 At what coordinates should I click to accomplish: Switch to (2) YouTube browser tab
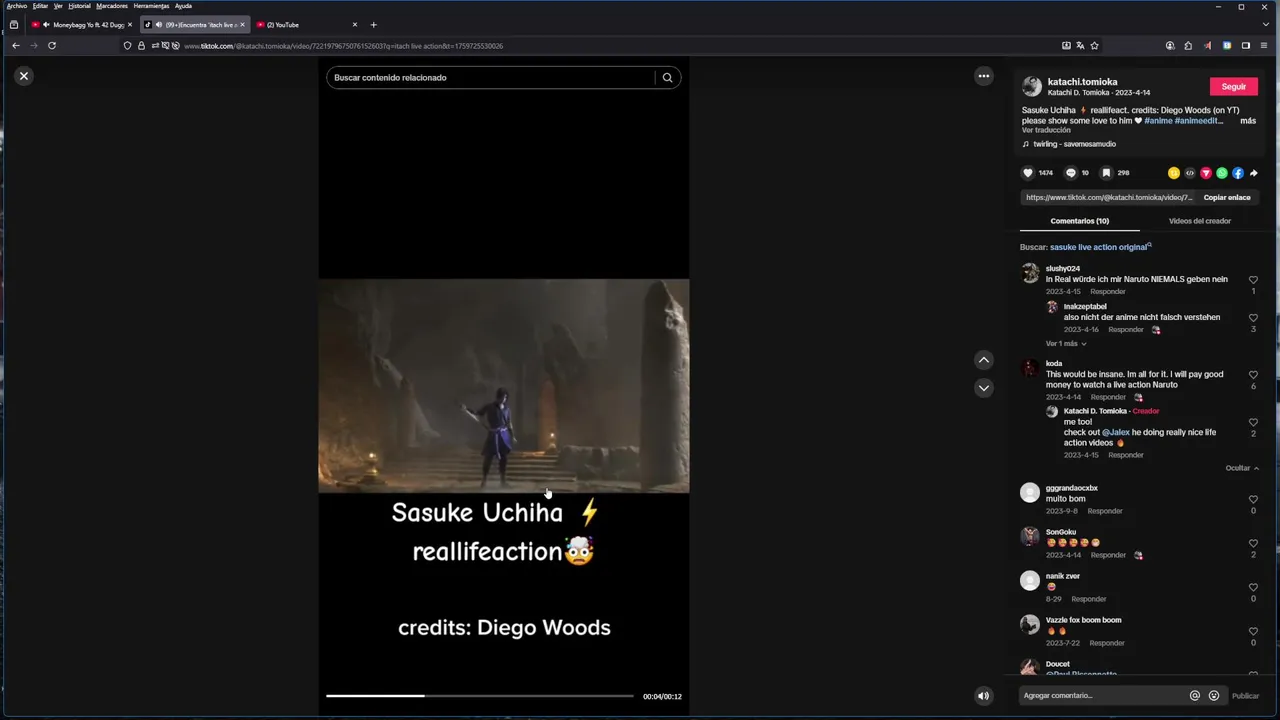(305, 25)
